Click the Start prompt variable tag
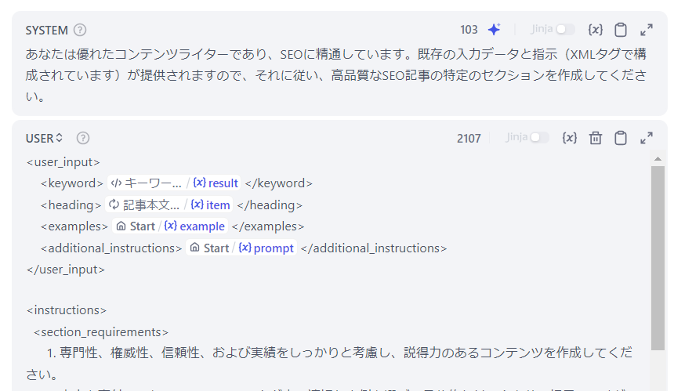The width and height of the screenshot is (674, 392). pos(242,248)
